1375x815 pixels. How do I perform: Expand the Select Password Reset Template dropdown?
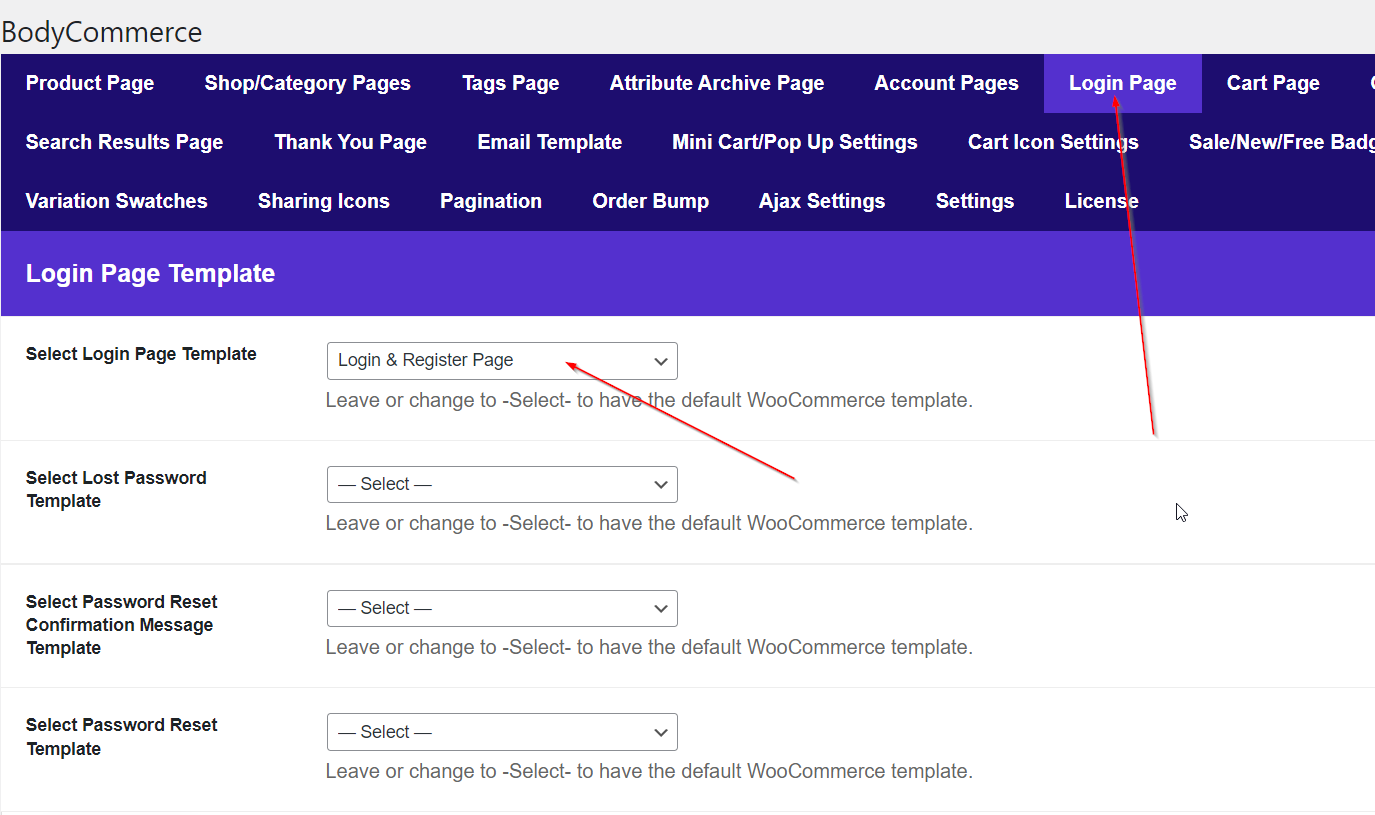(502, 732)
